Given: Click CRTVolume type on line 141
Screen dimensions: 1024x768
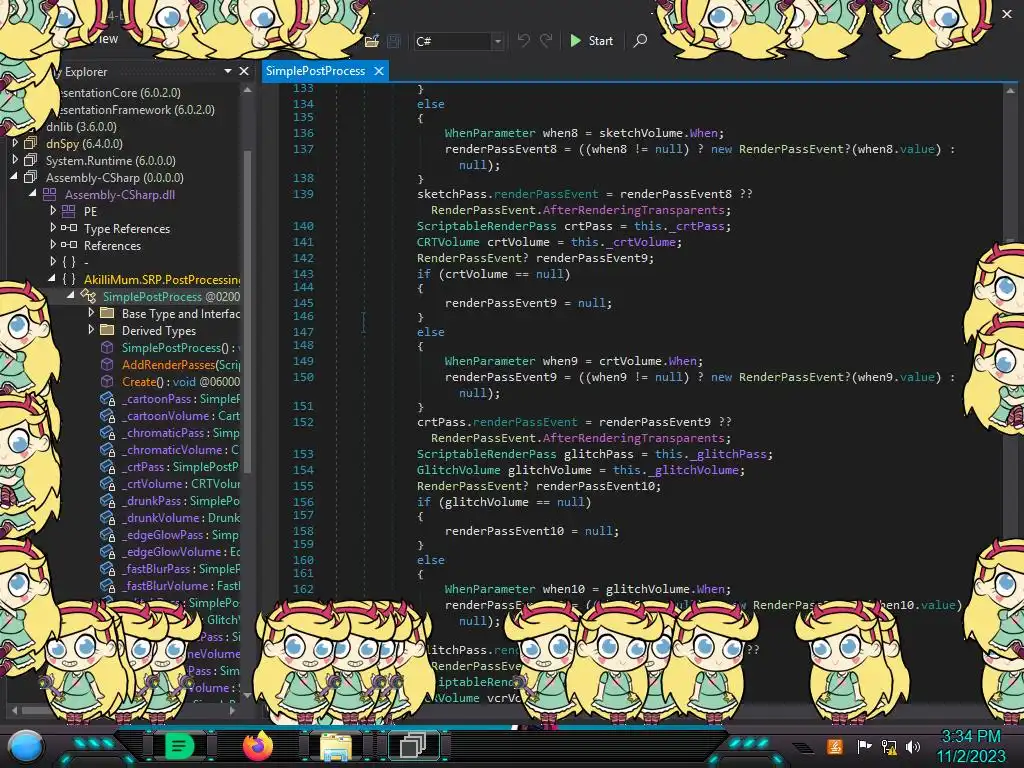Looking at the screenshot, I should click(x=448, y=242).
